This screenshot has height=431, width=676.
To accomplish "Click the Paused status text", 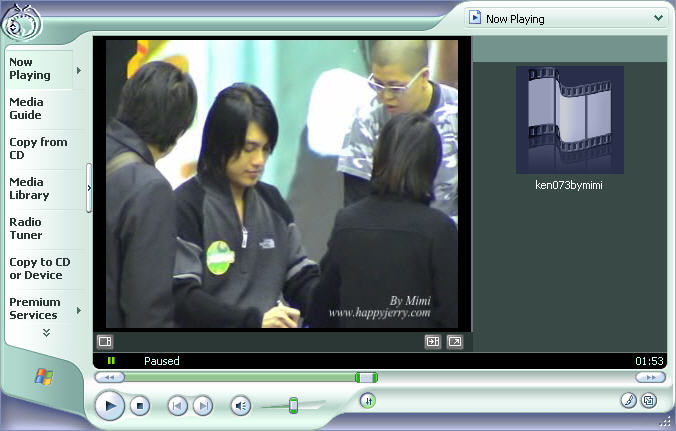I will coord(162,361).
